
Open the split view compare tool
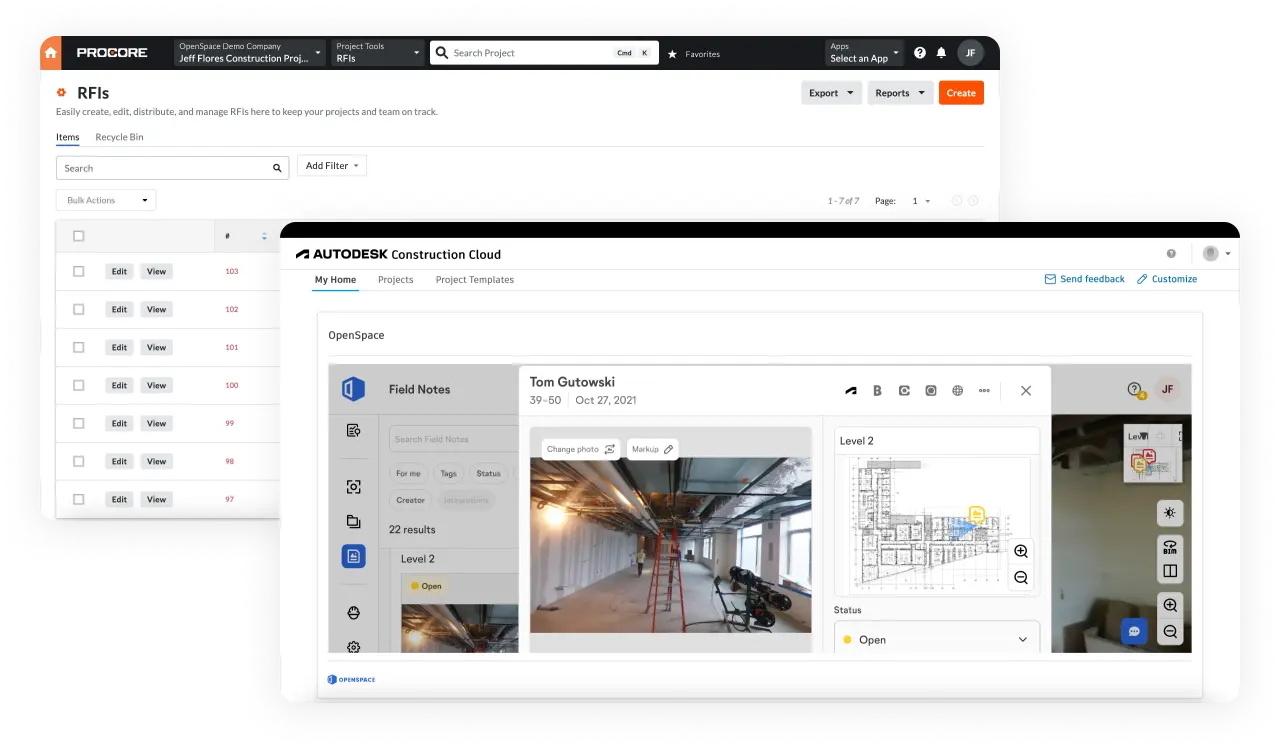click(1169, 572)
